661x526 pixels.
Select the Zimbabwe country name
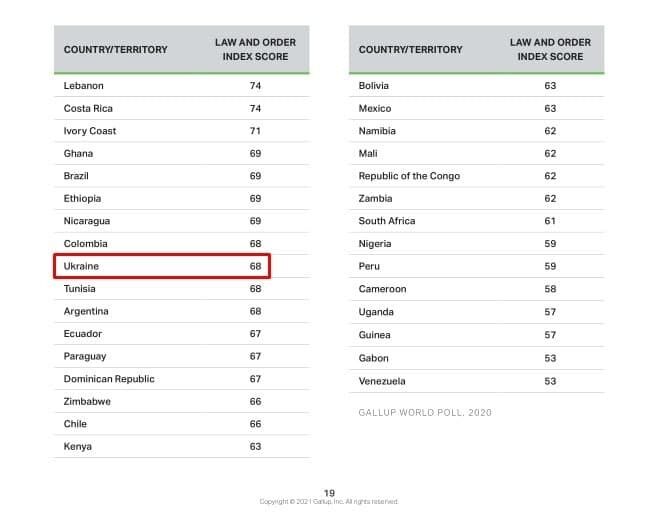click(87, 401)
